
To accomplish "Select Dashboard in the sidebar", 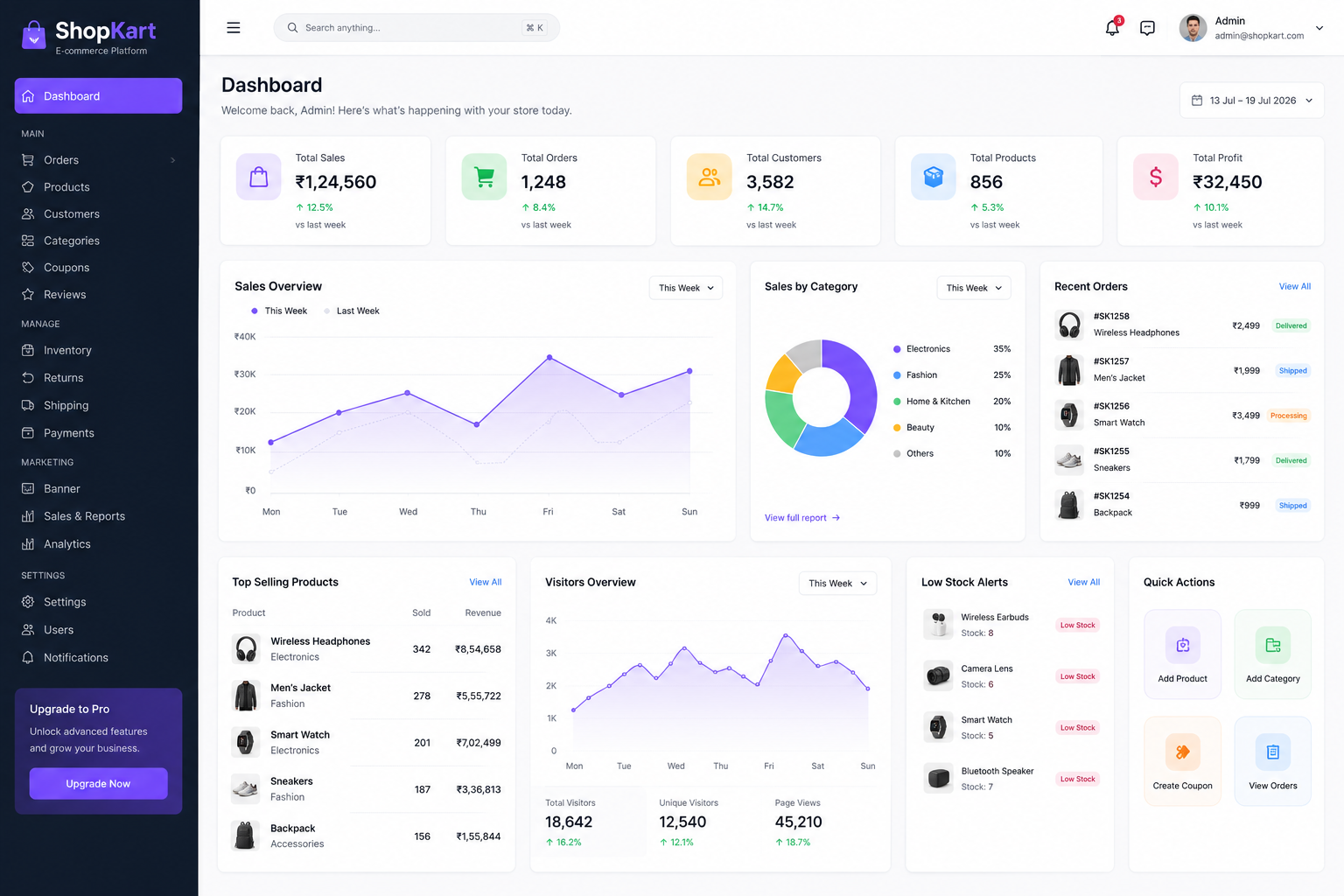I will pos(98,96).
